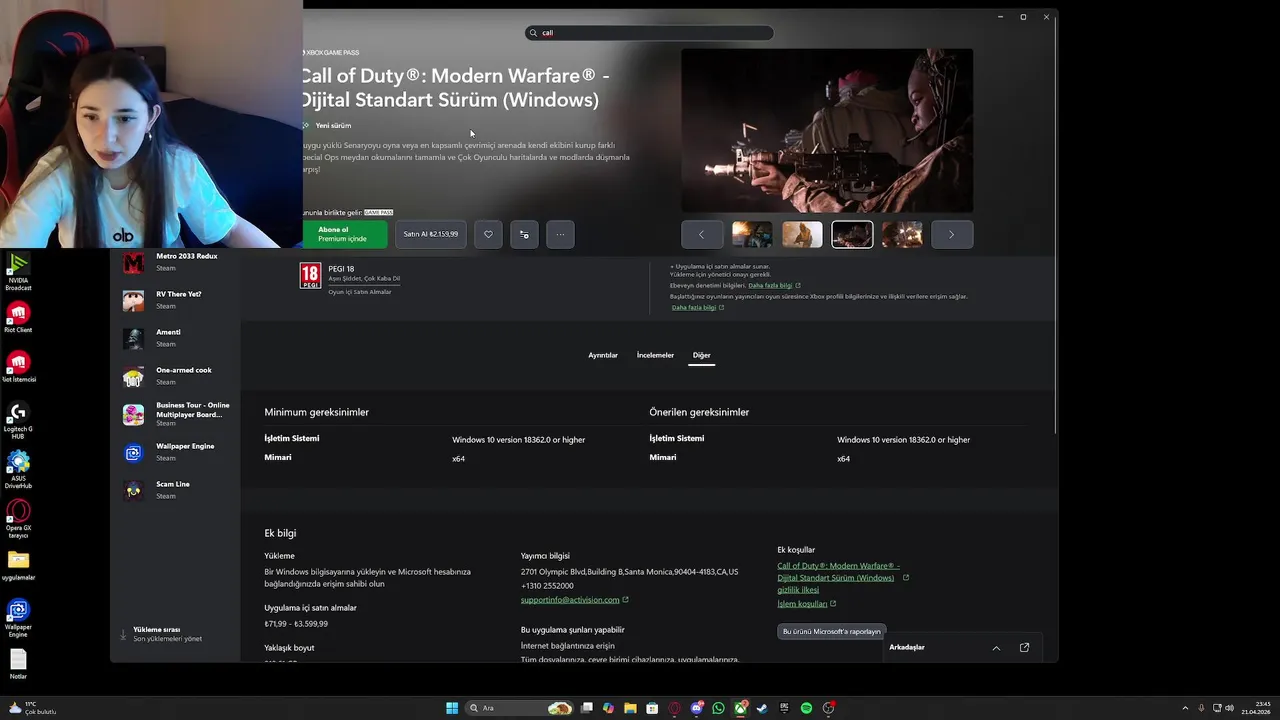This screenshot has width=1280, height=720.
Task: Open Yükleme sırası download queue
Action: click(x=167, y=634)
